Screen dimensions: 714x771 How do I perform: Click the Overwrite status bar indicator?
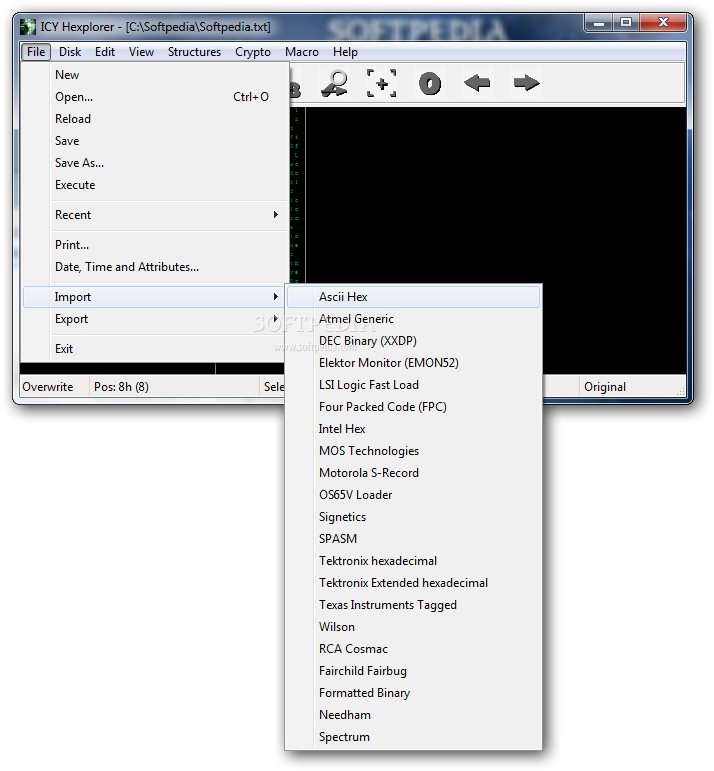click(x=54, y=387)
